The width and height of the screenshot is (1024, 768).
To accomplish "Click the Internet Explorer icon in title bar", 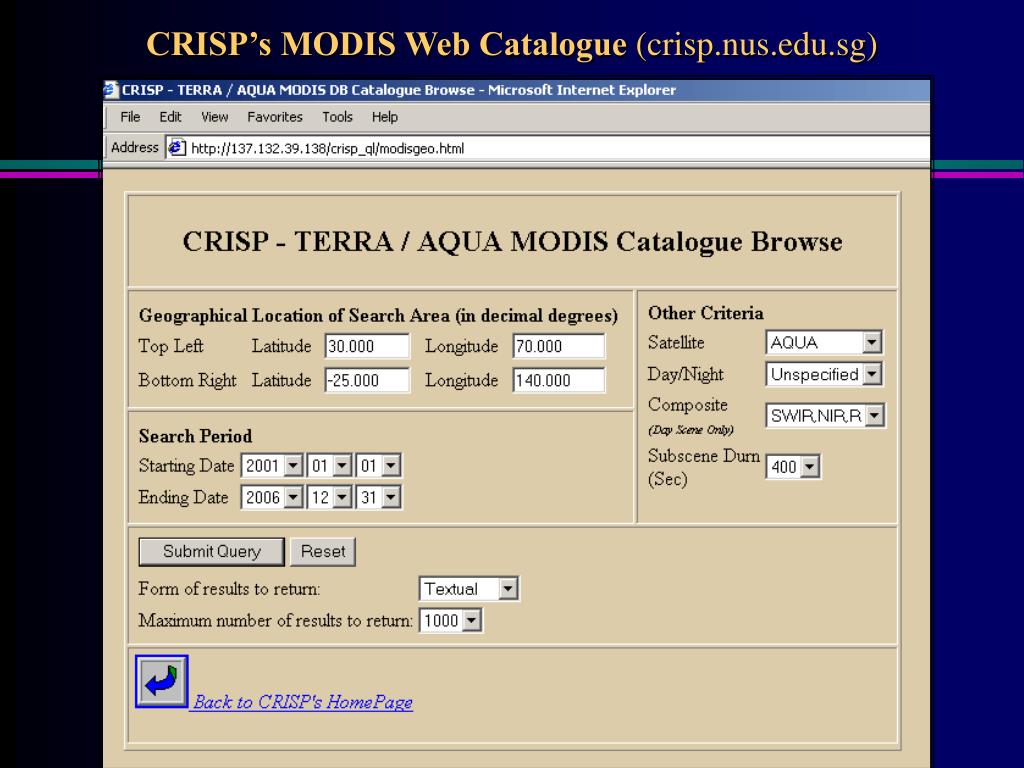I will [111, 89].
